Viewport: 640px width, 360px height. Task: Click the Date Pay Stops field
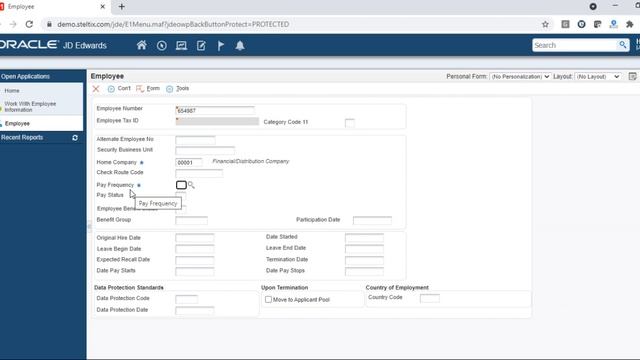pos(364,271)
